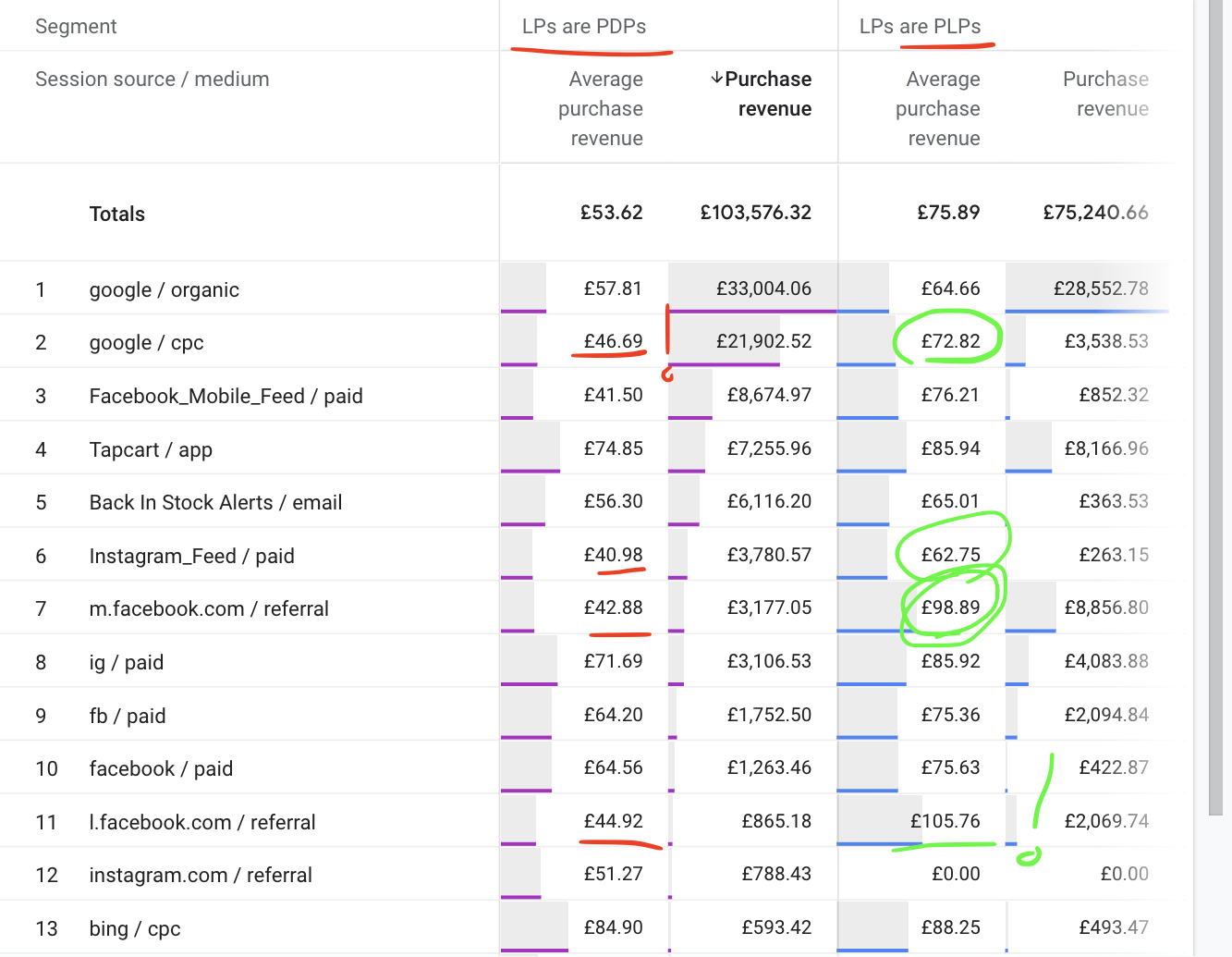
Task: Select the Instagram_Feed / paid source
Action: [191, 557]
